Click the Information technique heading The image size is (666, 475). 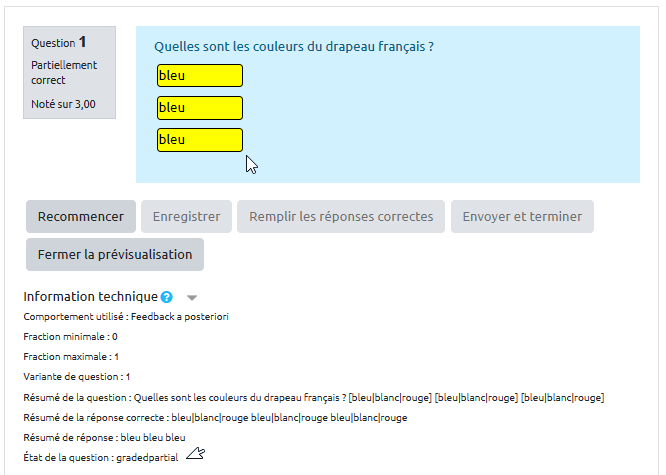coord(90,297)
